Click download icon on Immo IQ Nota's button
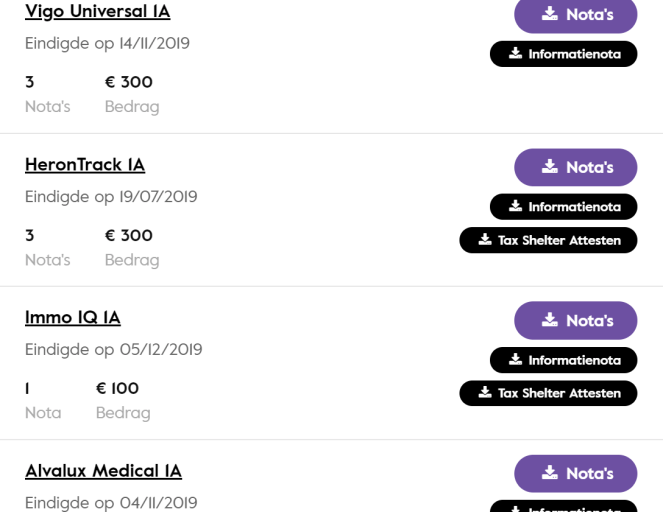Viewport: 663px width, 512px height. pyautogui.click(x=550, y=320)
